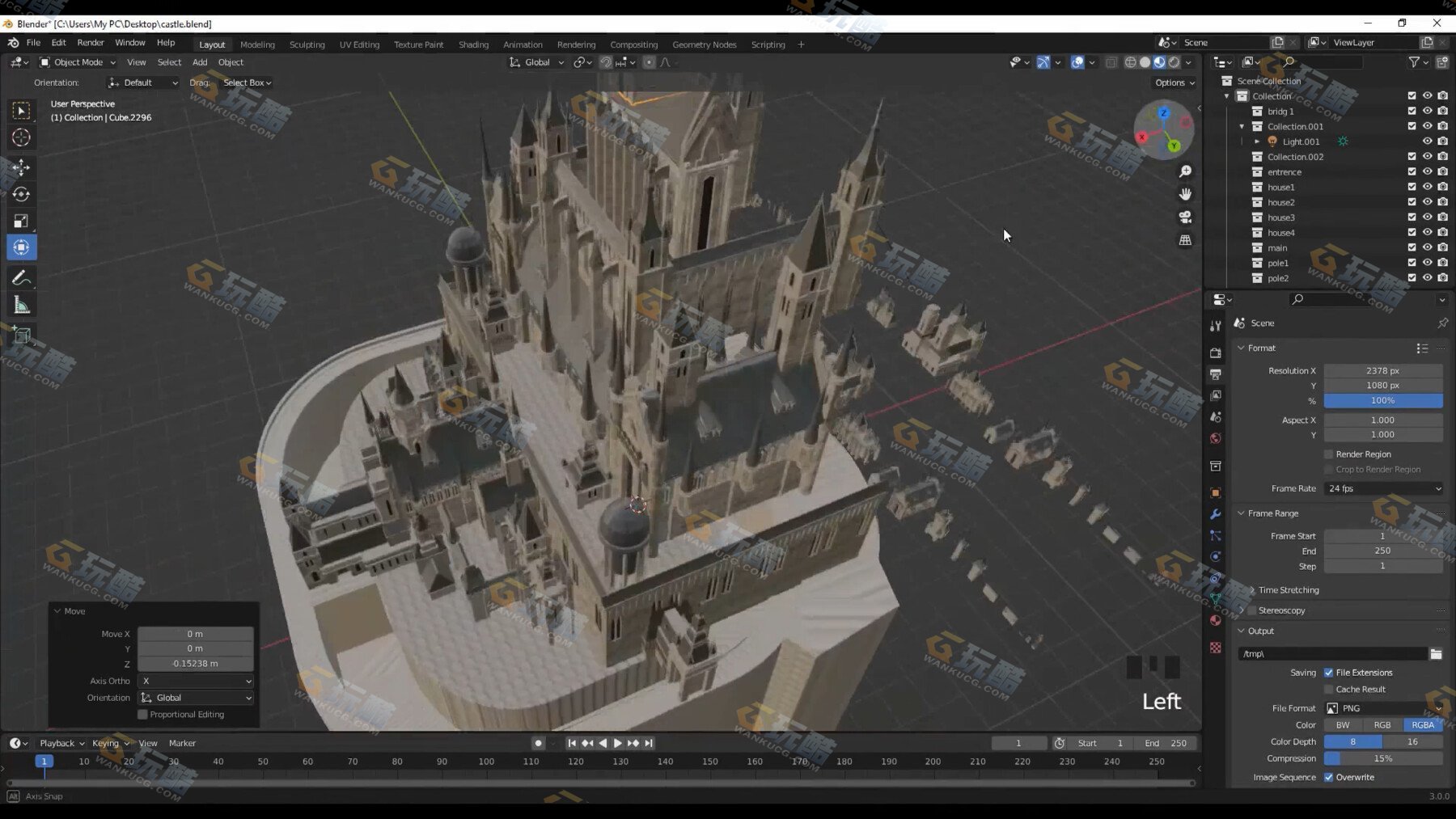Select material preview shading mode
The width and height of the screenshot is (1456, 819).
click(x=1159, y=62)
